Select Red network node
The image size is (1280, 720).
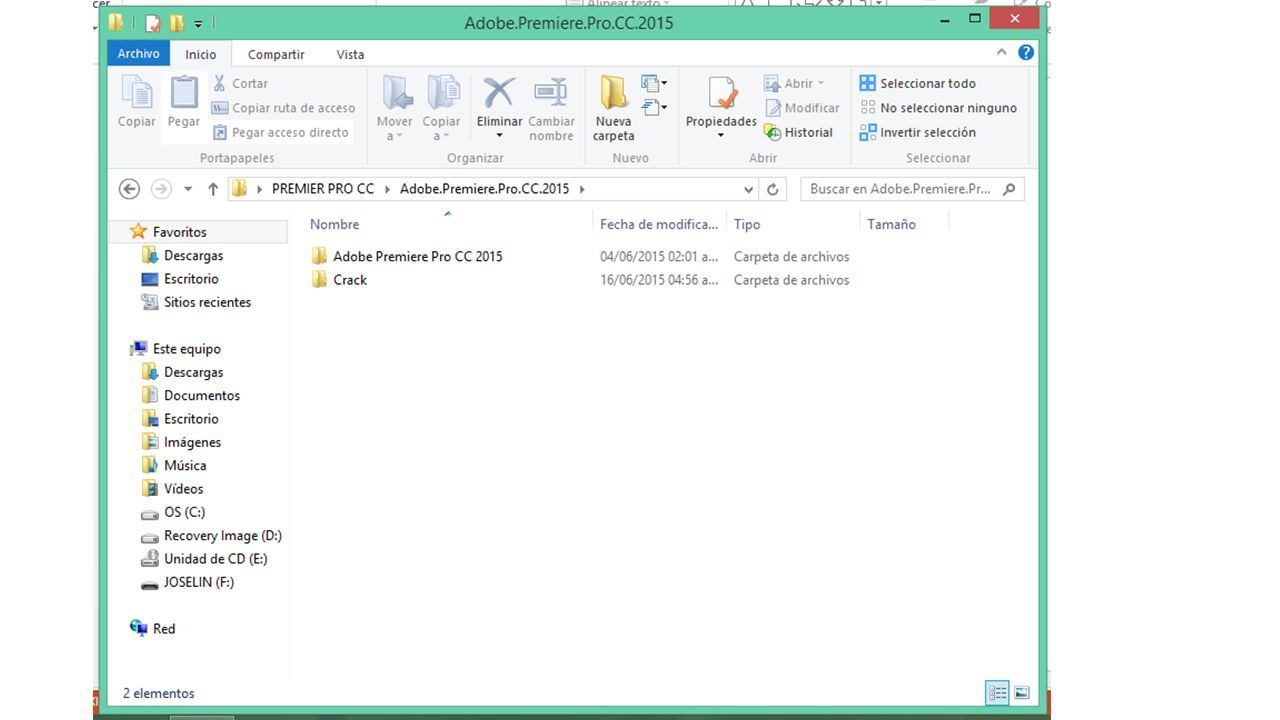pyautogui.click(x=163, y=629)
